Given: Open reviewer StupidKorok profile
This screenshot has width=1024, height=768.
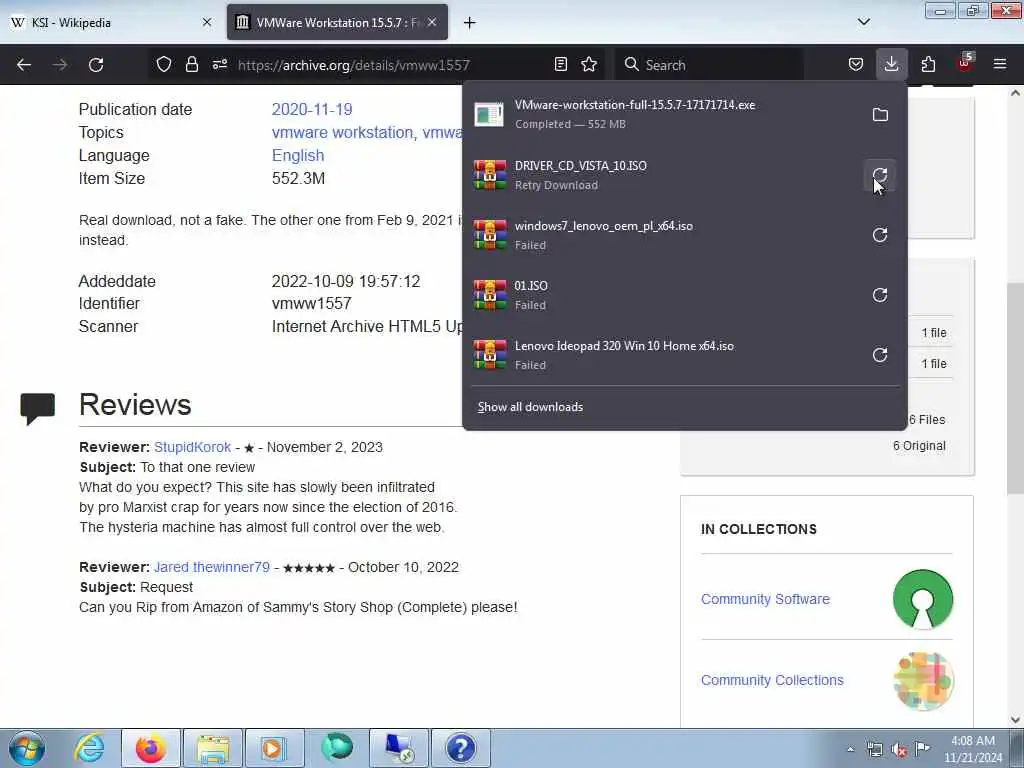Looking at the screenshot, I should tap(192, 447).
